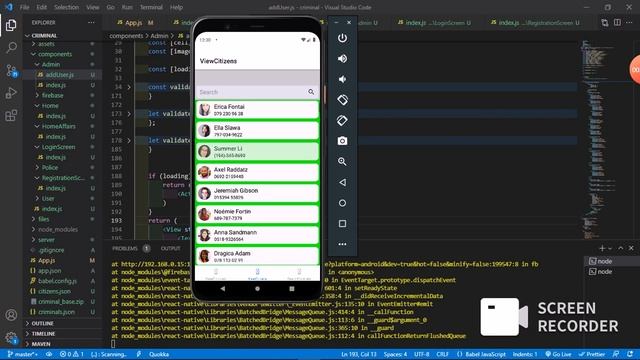Open the Explorer view in activity bar

point(11,25)
